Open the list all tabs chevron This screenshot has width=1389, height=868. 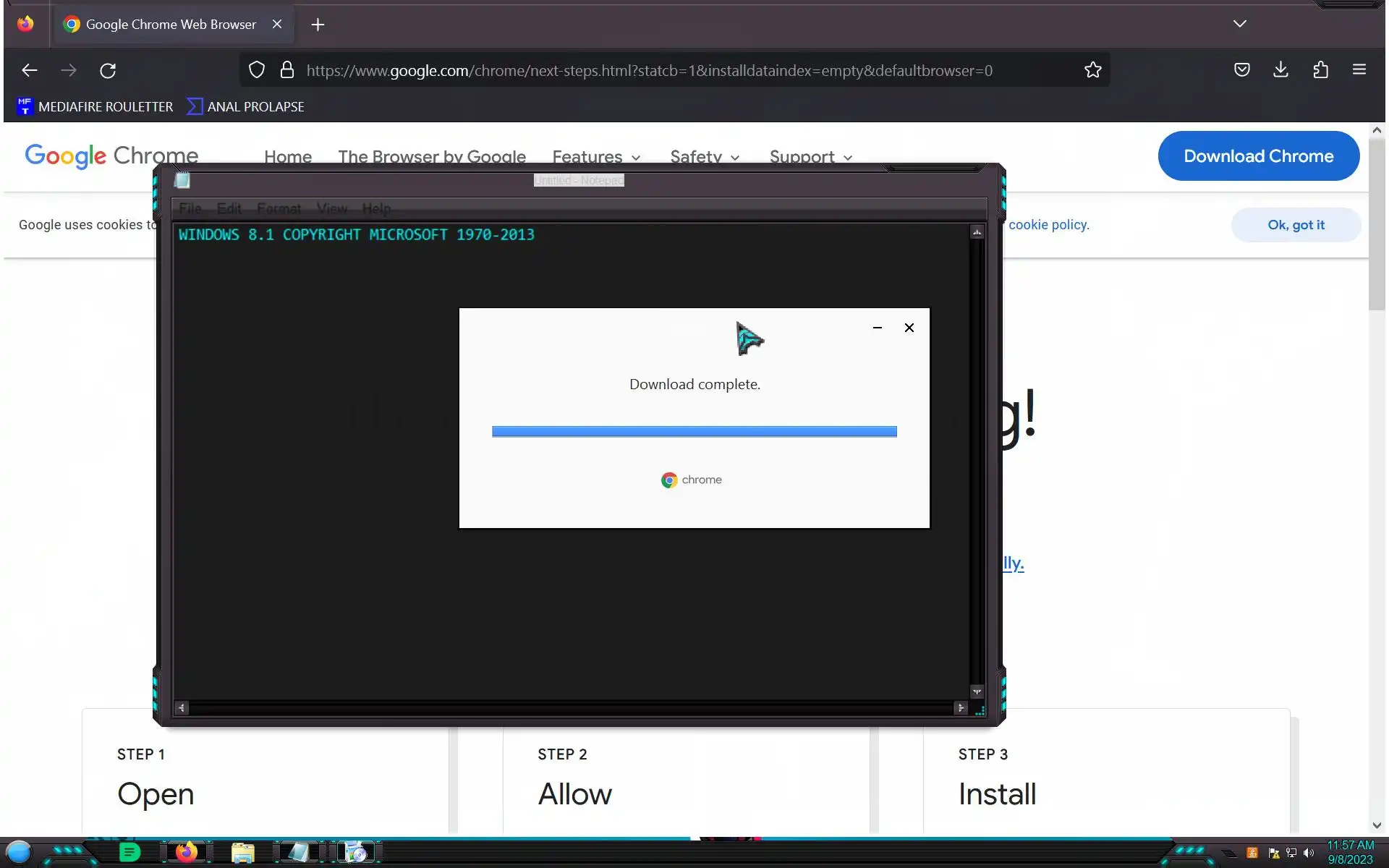(x=1239, y=24)
